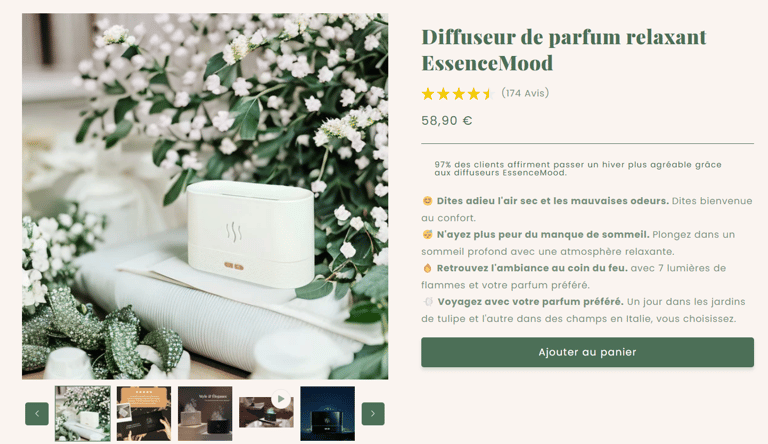Click the large main product image
This screenshot has height=444, width=768.
click(x=205, y=196)
